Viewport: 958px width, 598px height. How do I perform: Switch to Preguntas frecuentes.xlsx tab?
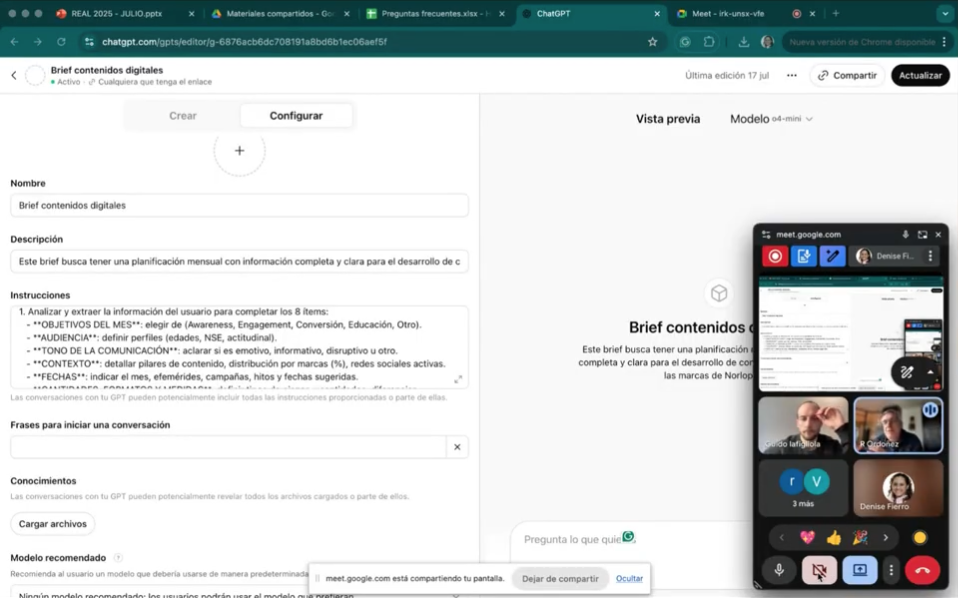point(437,13)
